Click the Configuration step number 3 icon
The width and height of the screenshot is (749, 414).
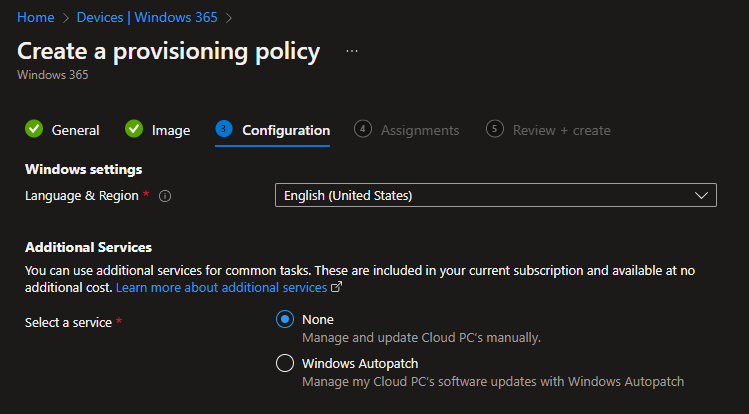tap(224, 129)
